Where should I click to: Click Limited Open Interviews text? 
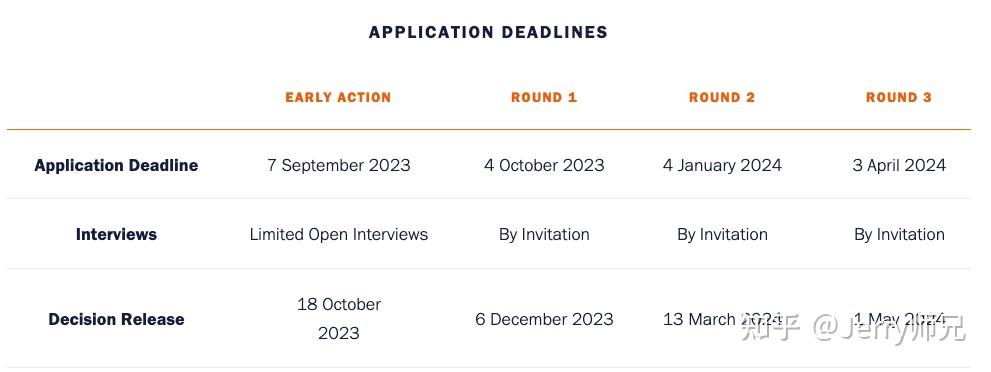click(x=339, y=234)
